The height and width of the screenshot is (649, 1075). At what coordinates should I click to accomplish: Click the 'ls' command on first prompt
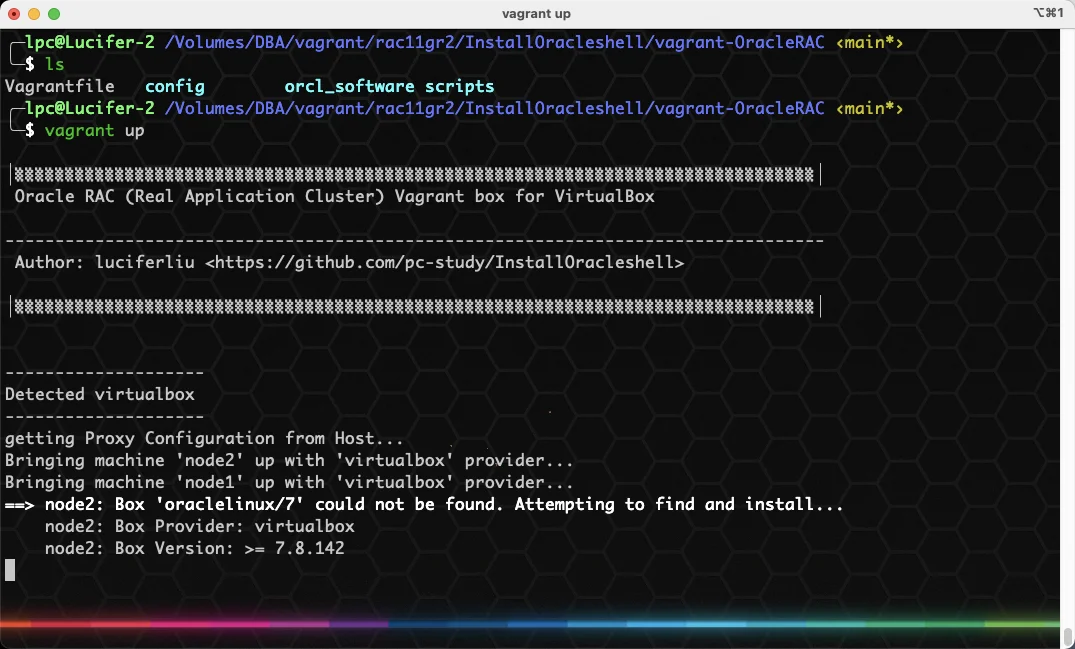click(x=55, y=64)
